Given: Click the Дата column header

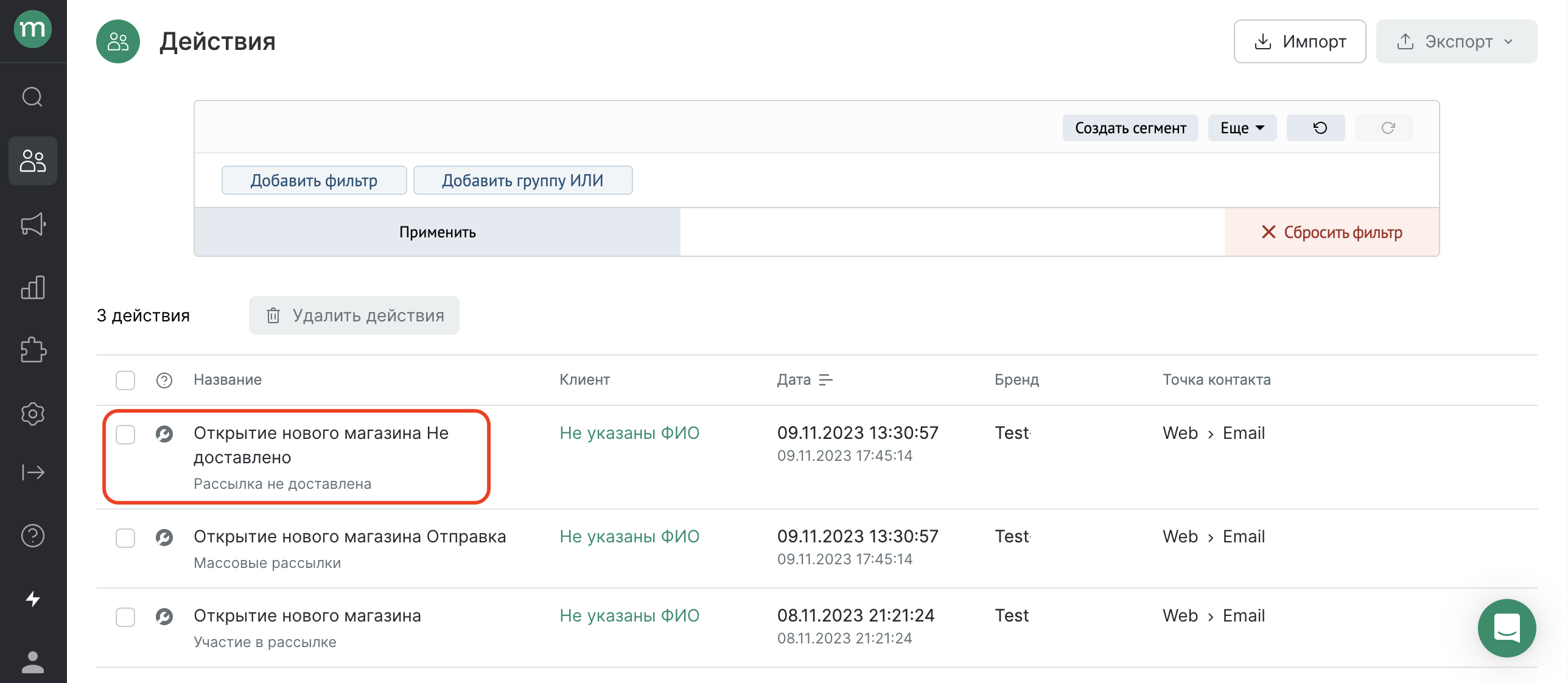Looking at the screenshot, I should click(x=794, y=380).
